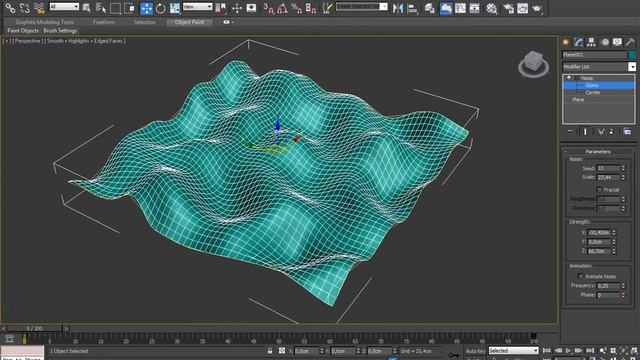
Task: Open the Display command panel tab
Action: coord(617,42)
